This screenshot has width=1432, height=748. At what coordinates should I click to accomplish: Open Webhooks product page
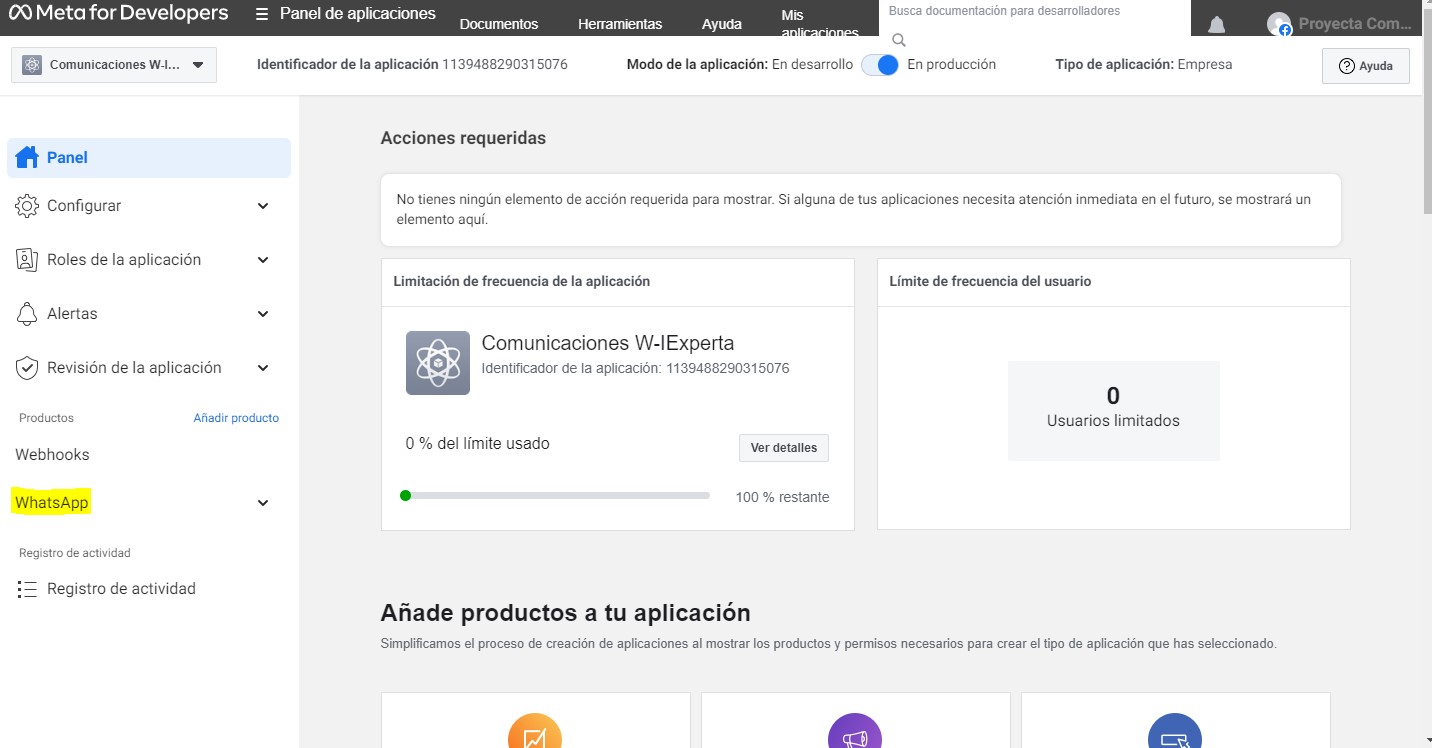click(x=52, y=454)
